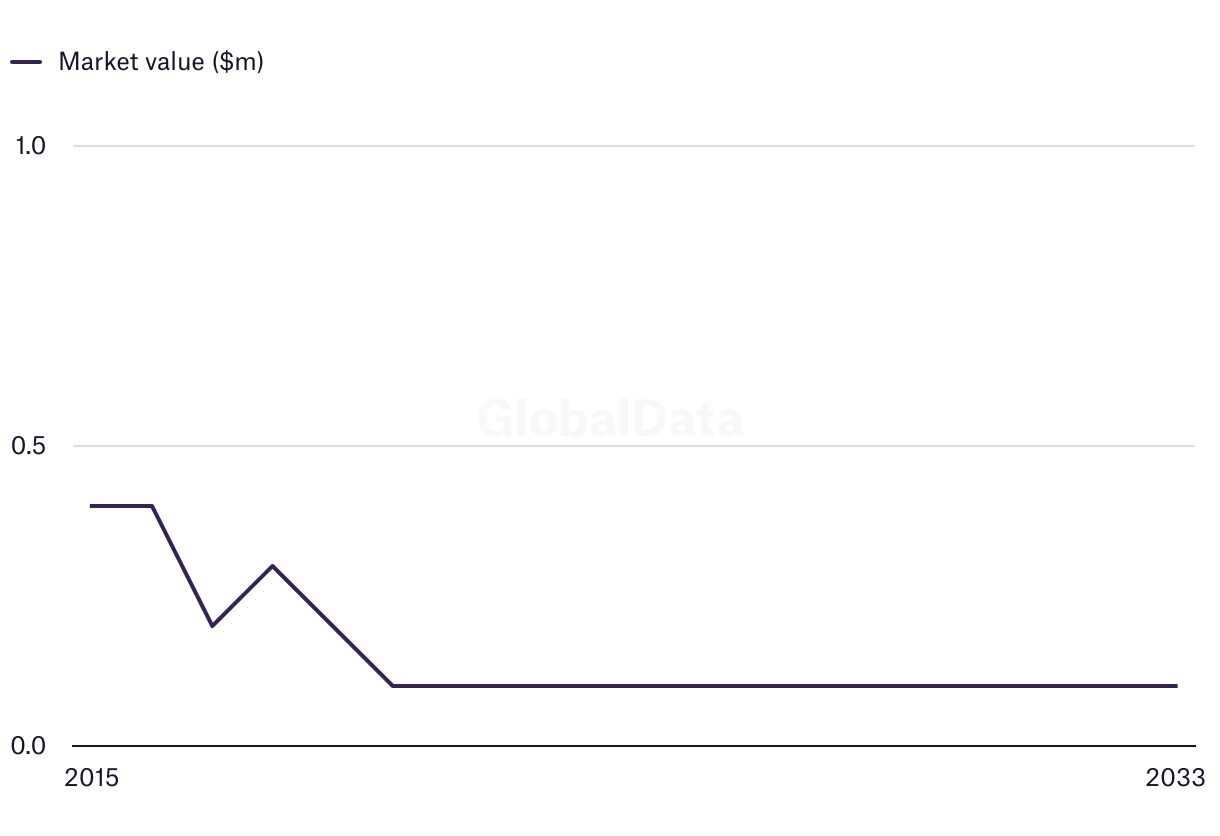Click the descending segment after the 0.3 peak

pos(332,626)
